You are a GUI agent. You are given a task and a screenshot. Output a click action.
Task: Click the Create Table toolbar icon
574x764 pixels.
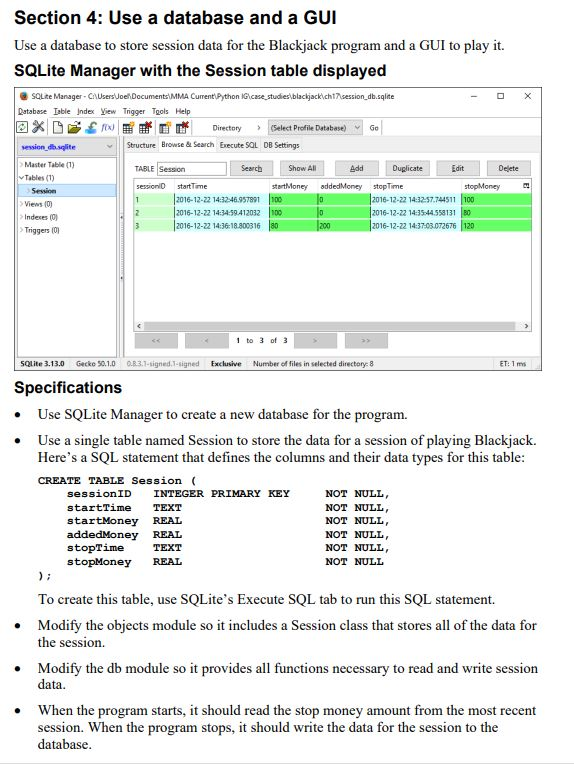coord(128,128)
